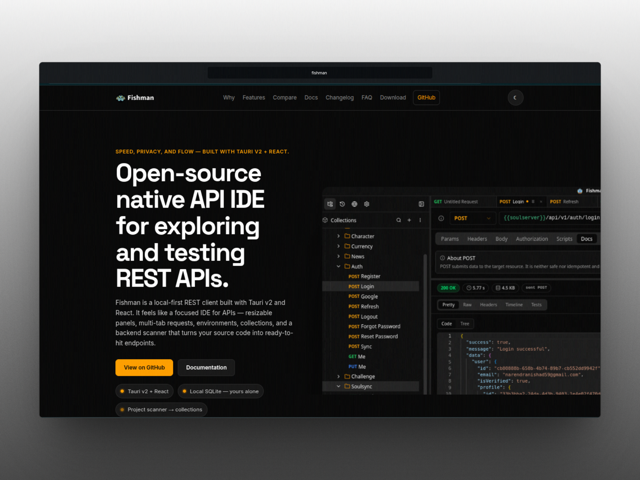Open the response Tests tab
The width and height of the screenshot is (640, 480).
coord(536,305)
